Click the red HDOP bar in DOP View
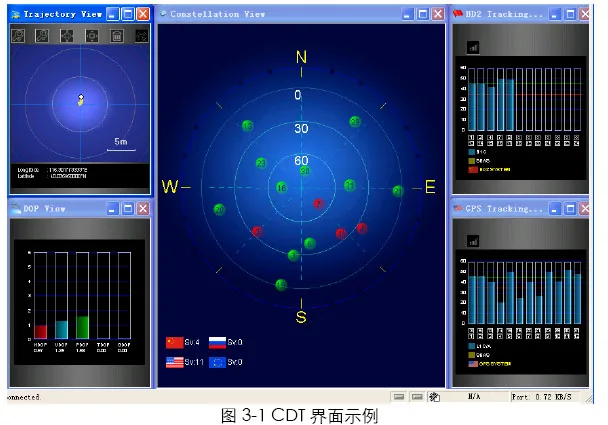 pyautogui.click(x=40, y=332)
